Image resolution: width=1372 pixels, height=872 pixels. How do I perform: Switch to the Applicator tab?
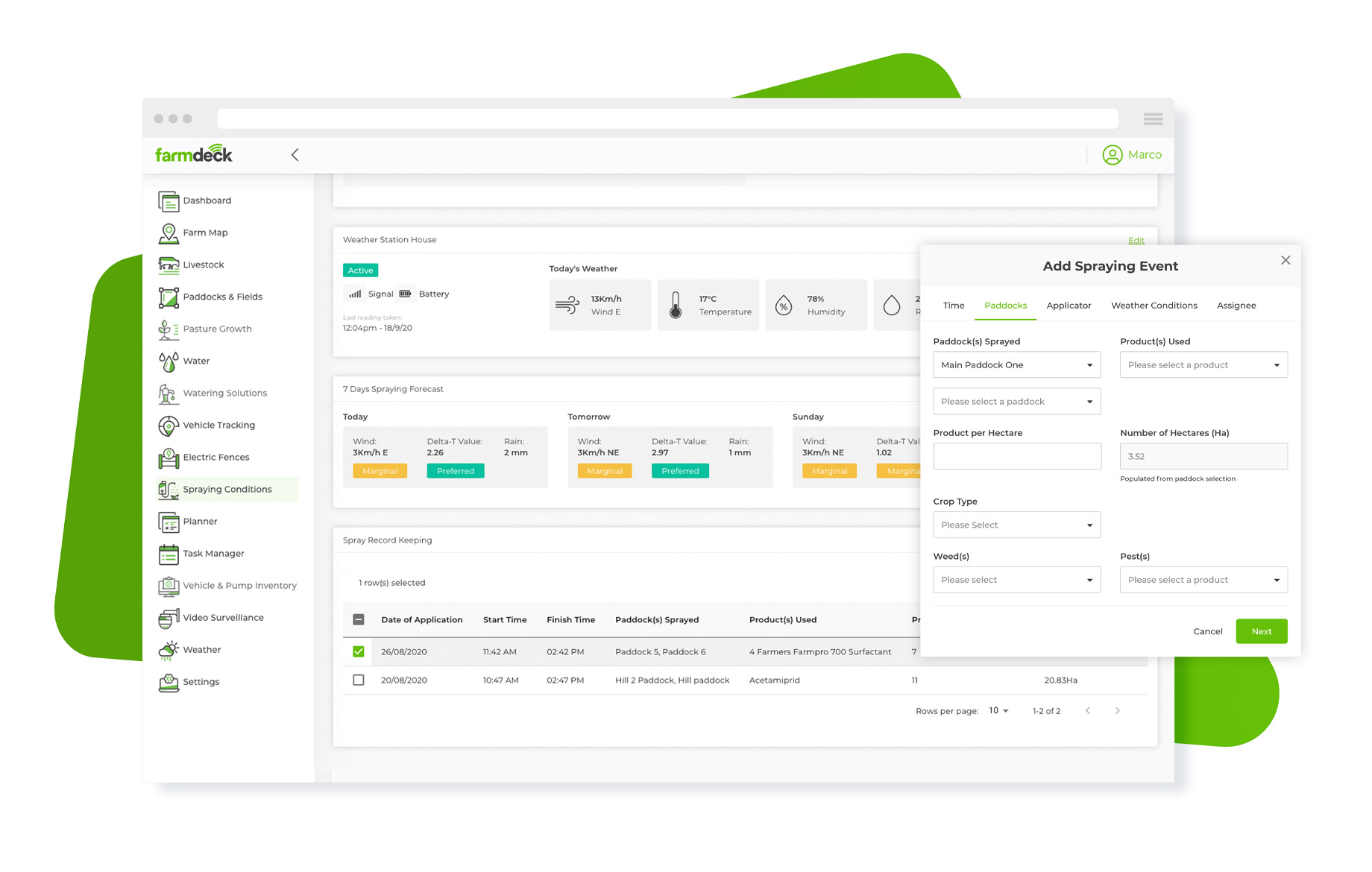click(1069, 306)
